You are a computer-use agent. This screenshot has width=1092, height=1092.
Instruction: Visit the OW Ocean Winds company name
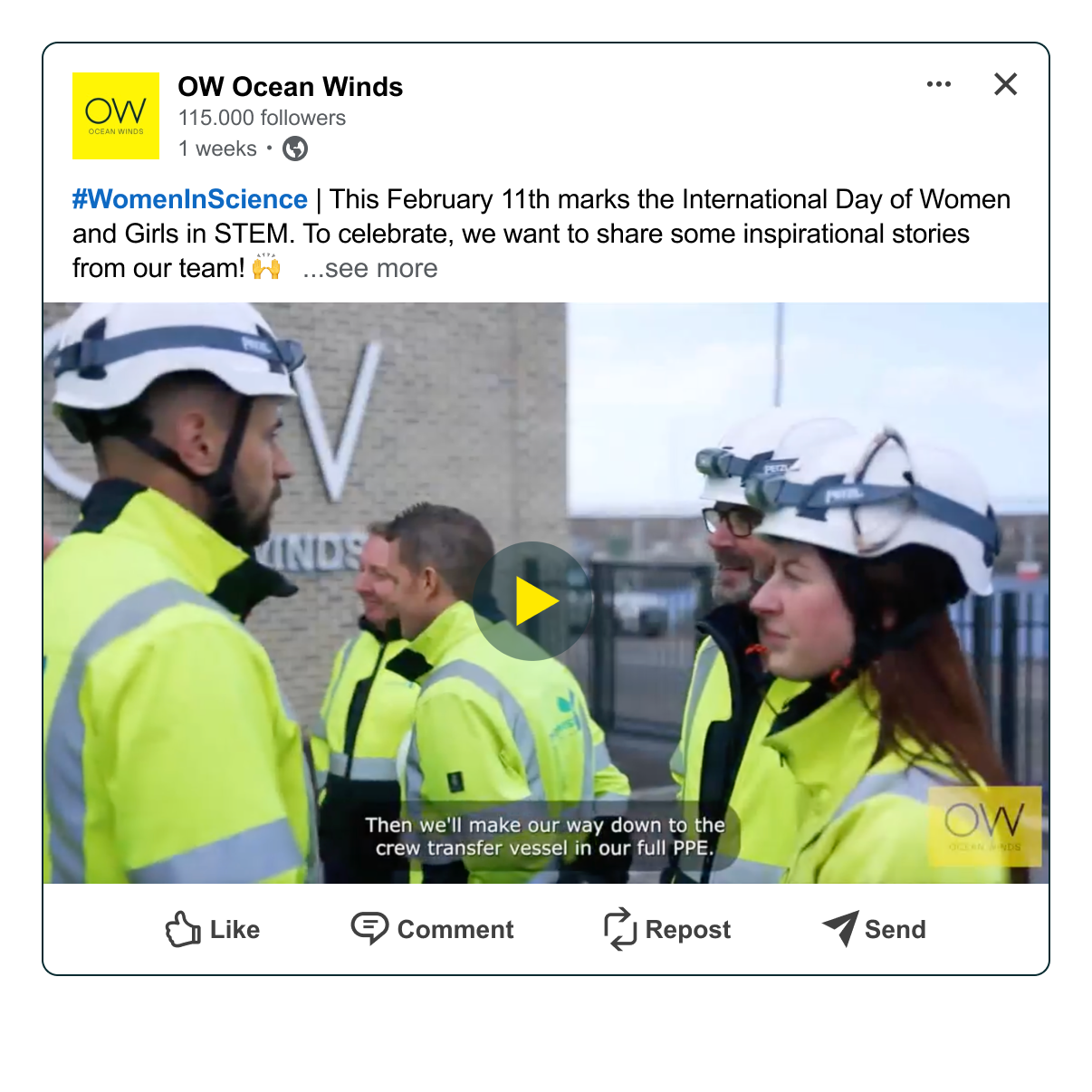click(x=291, y=87)
